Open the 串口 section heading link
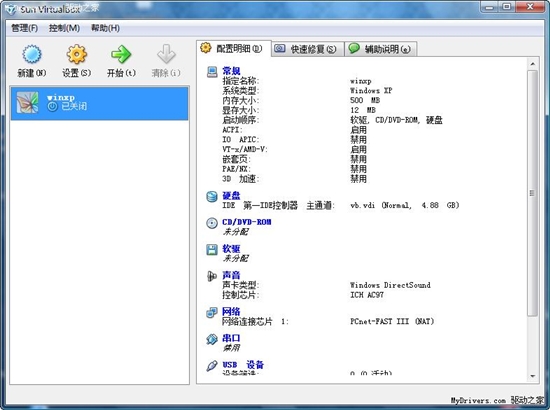 [x=231, y=338]
